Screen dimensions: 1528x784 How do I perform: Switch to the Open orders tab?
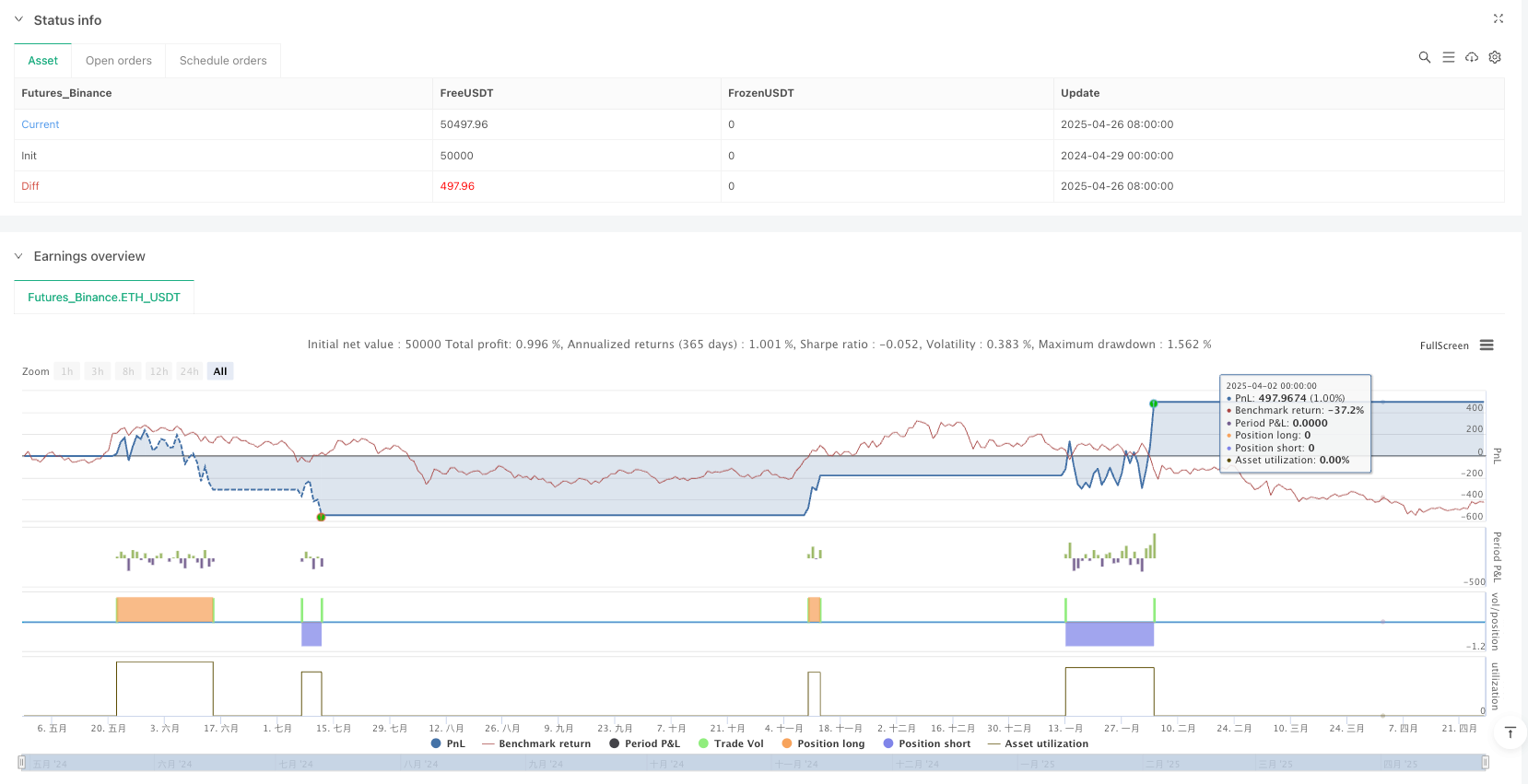pos(119,61)
